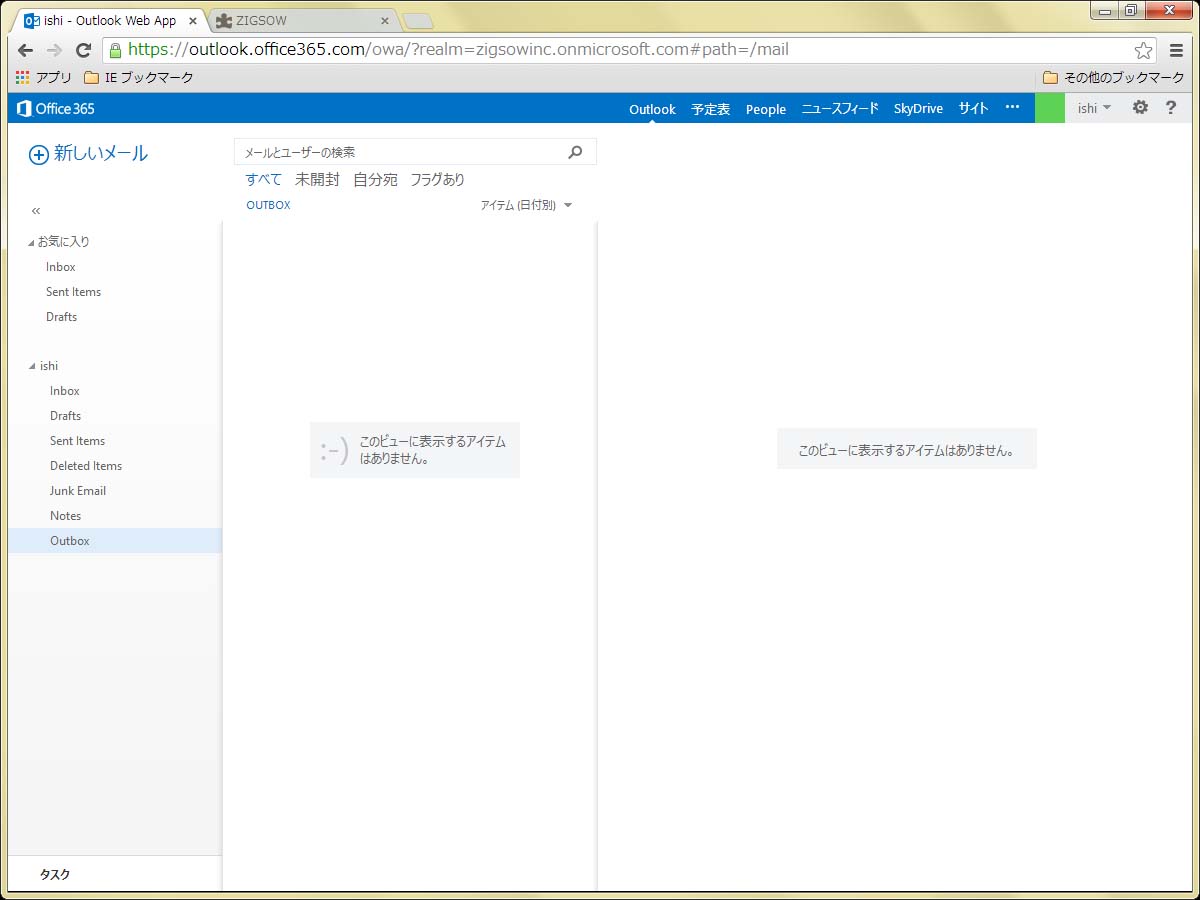
Task: Select Junk Email folder under ishi
Action: tap(78, 491)
